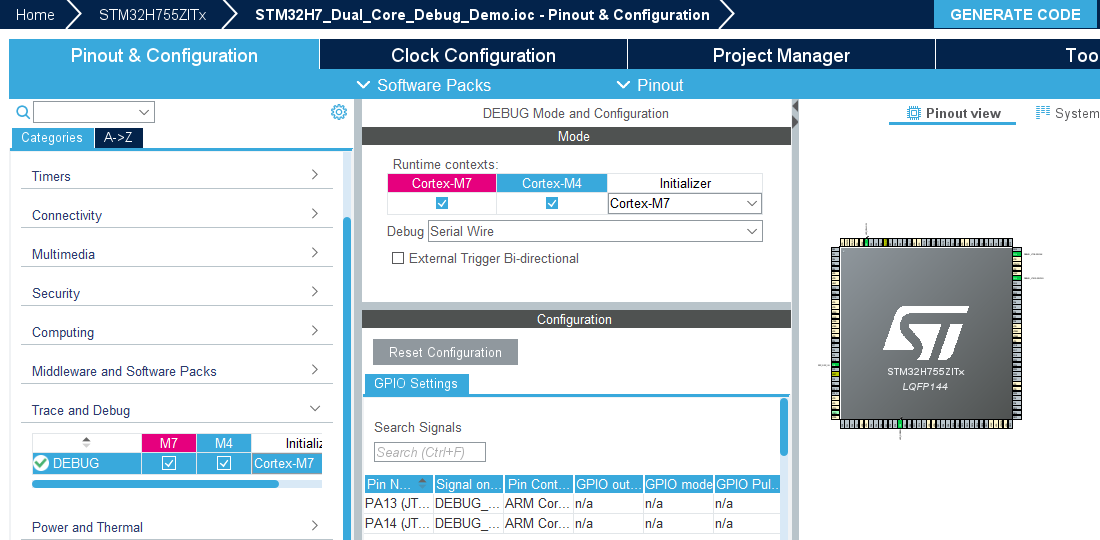Select the PA13 row in the GPIO table
Viewport: 1100px width, 540px height.
[572, 503]
